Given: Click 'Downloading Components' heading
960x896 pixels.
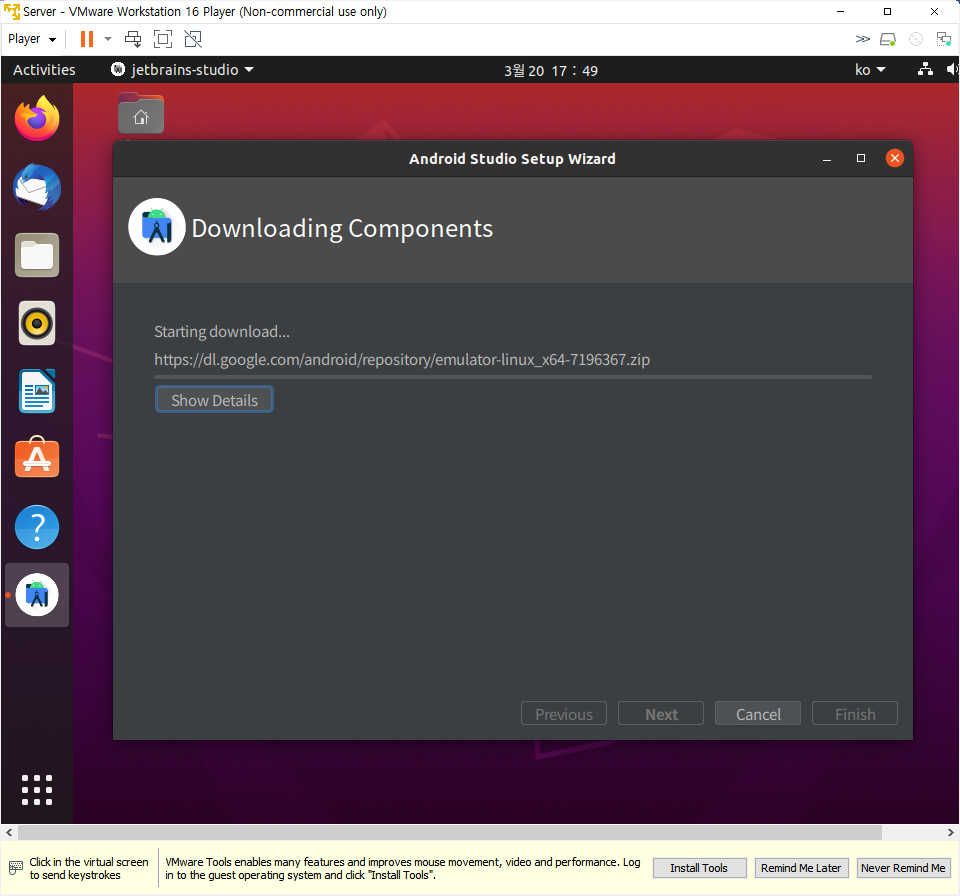Looking at the screenshot, I should coord(342,228).
